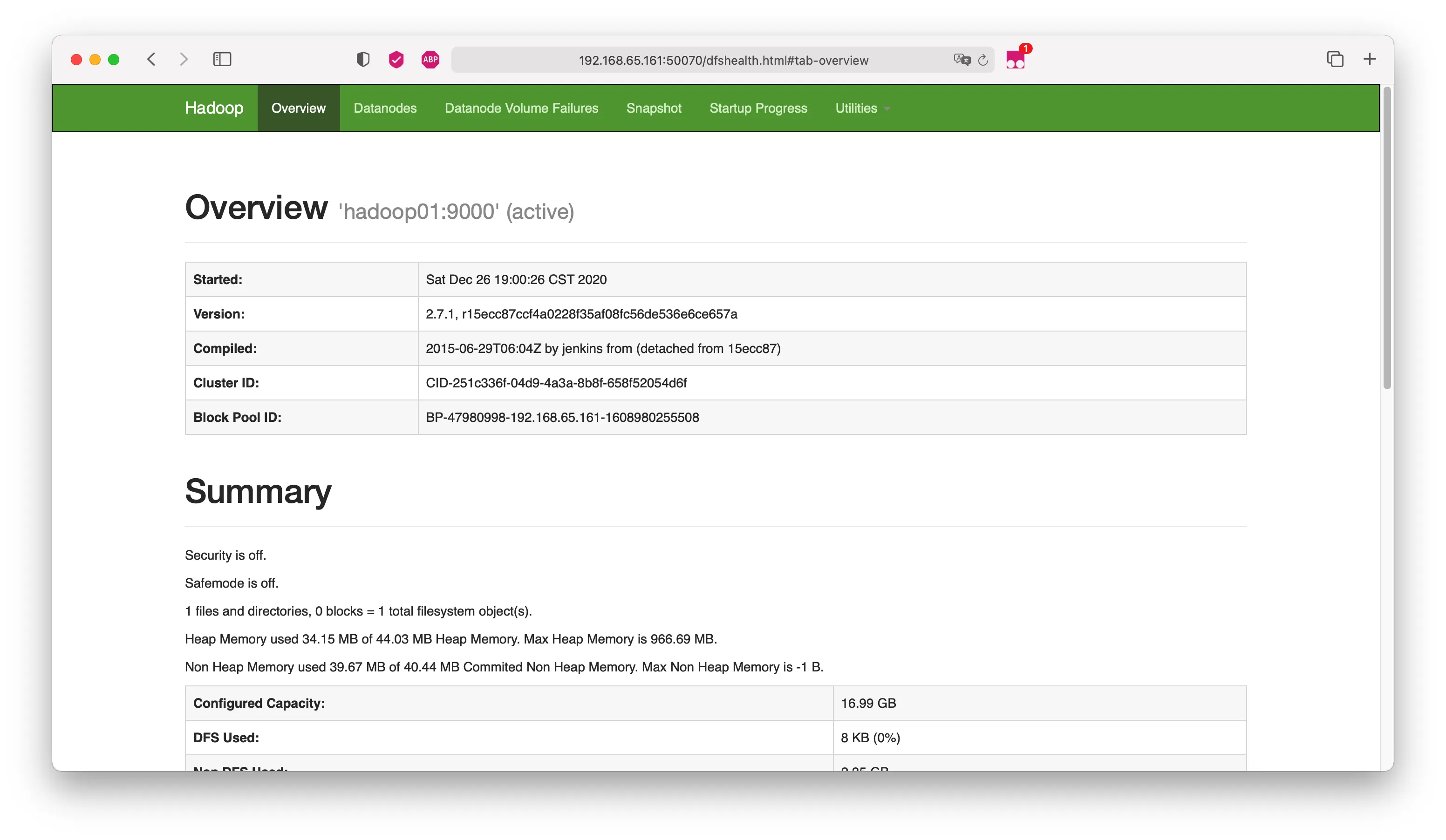Open a new tab with plus icon
The width and height of the screenshot is (1446, 840).
[1370, 59]
